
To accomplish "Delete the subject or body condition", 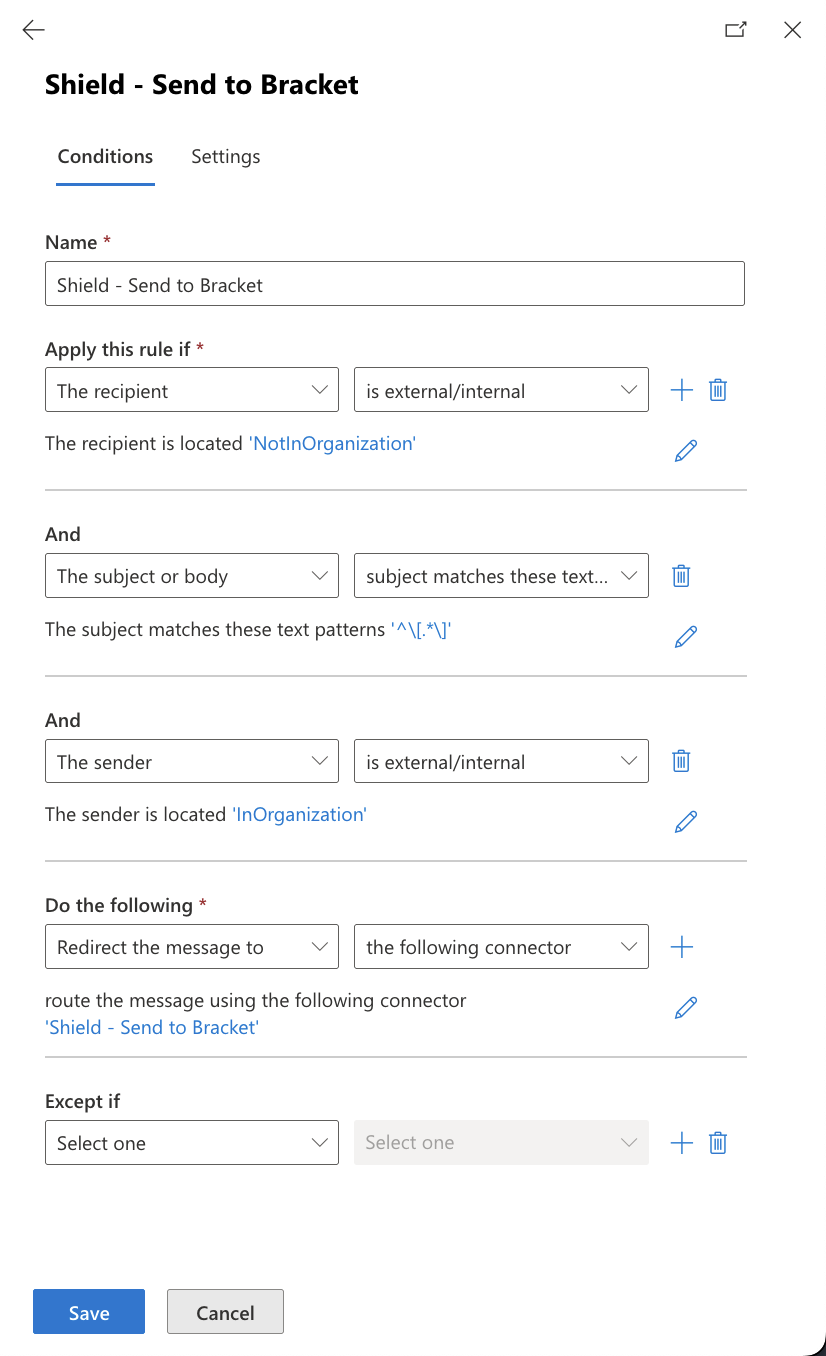I will 681,575.
